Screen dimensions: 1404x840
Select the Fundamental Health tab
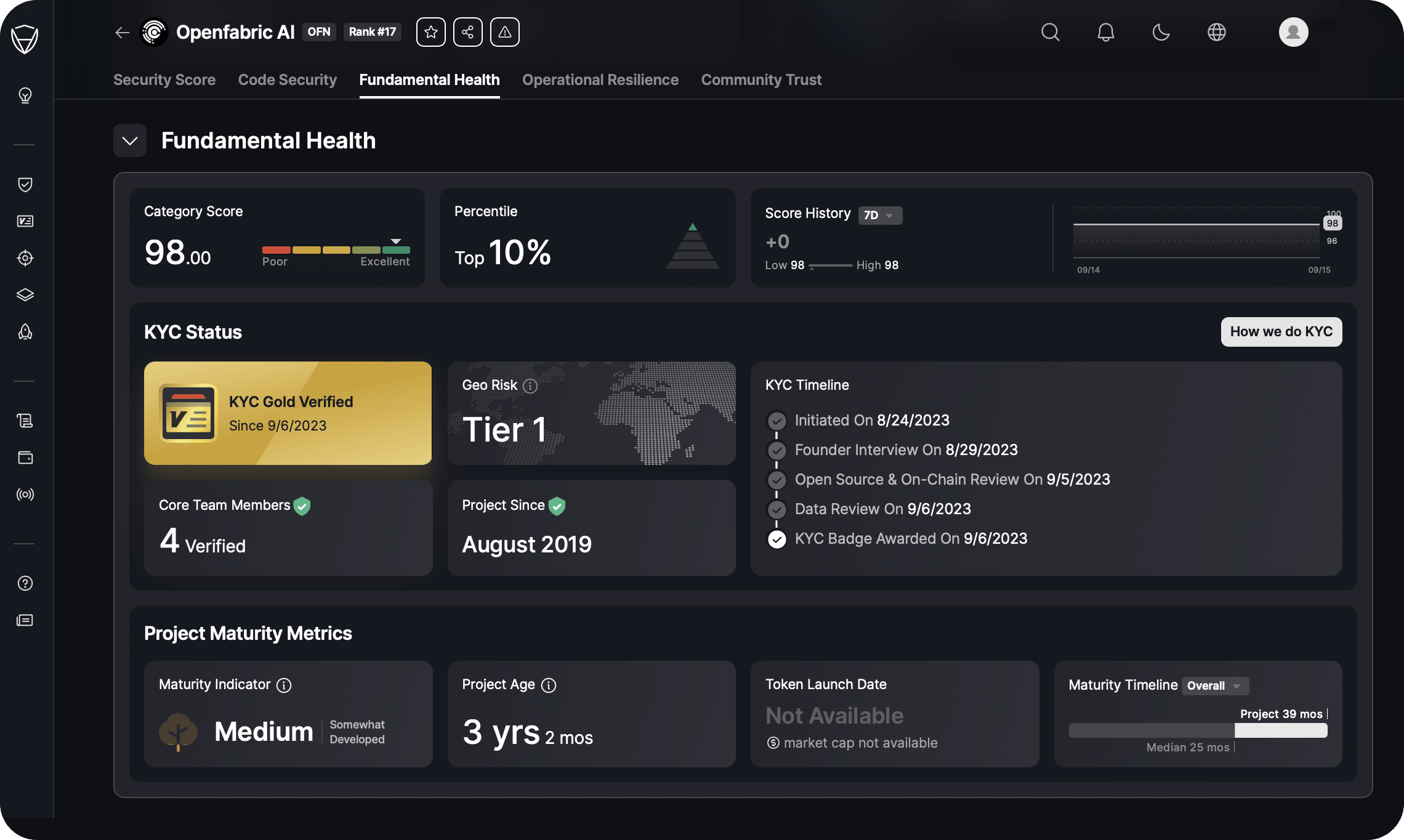tap(430, 80)
